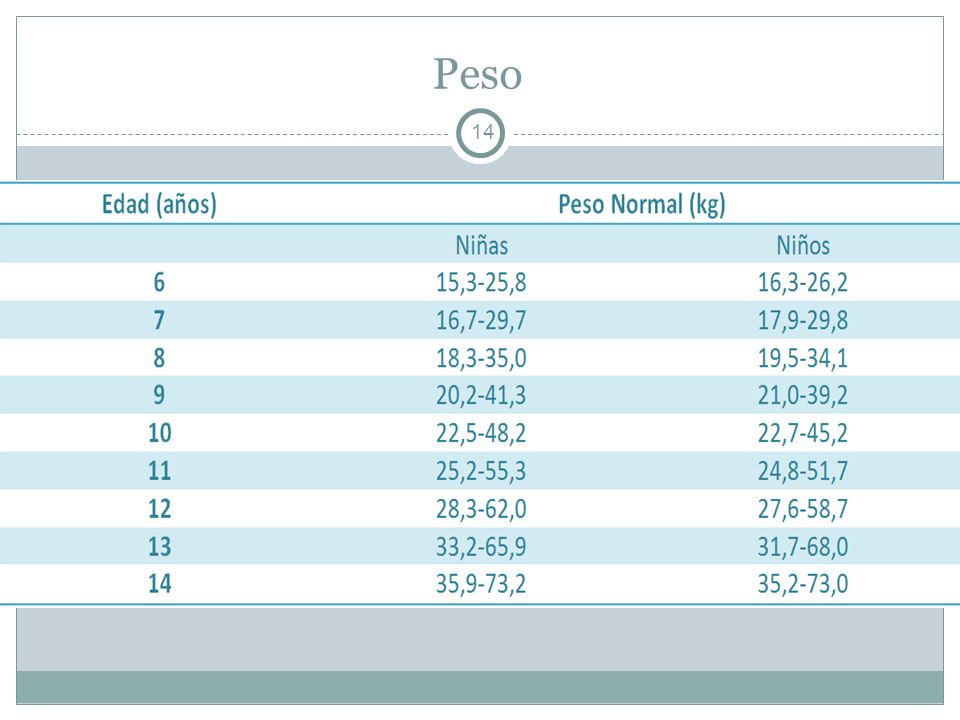Click the Peso Normal (kg) header
The image size is (960, 720).
pos(642,204)
